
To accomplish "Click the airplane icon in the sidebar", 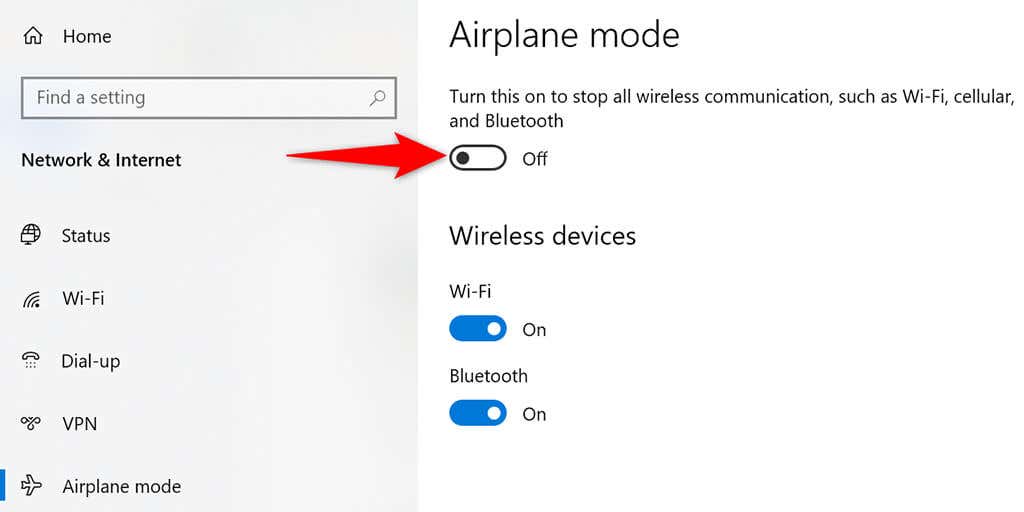I will click(x=31, y=487).
